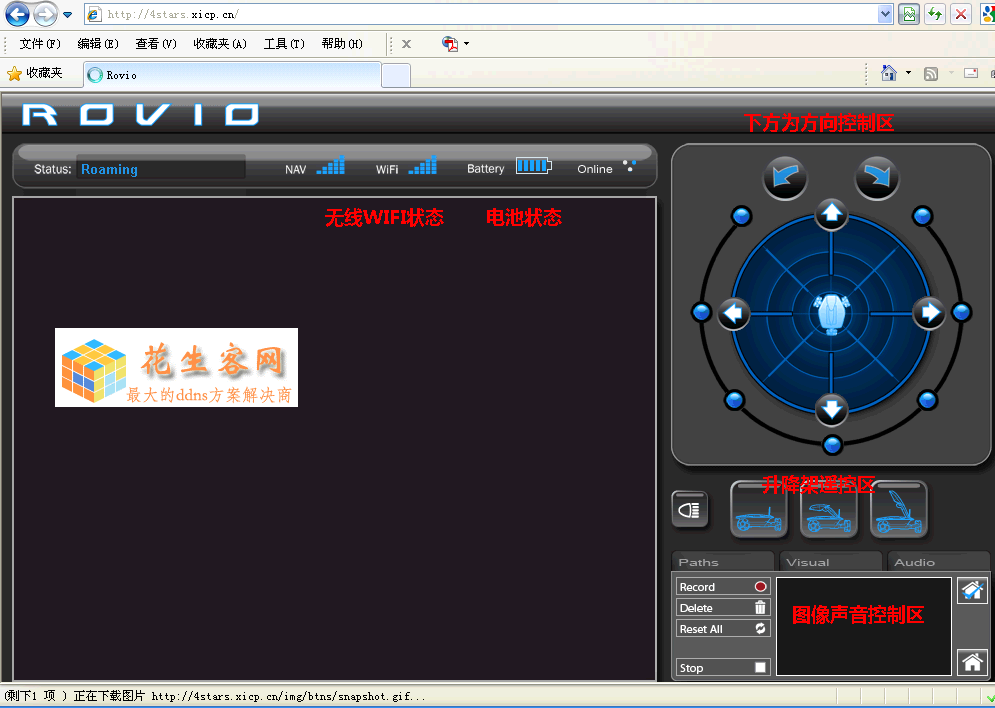Screen dimensions: 995x708
Task: Click the browser Home page icon
Action: point(888,73)
